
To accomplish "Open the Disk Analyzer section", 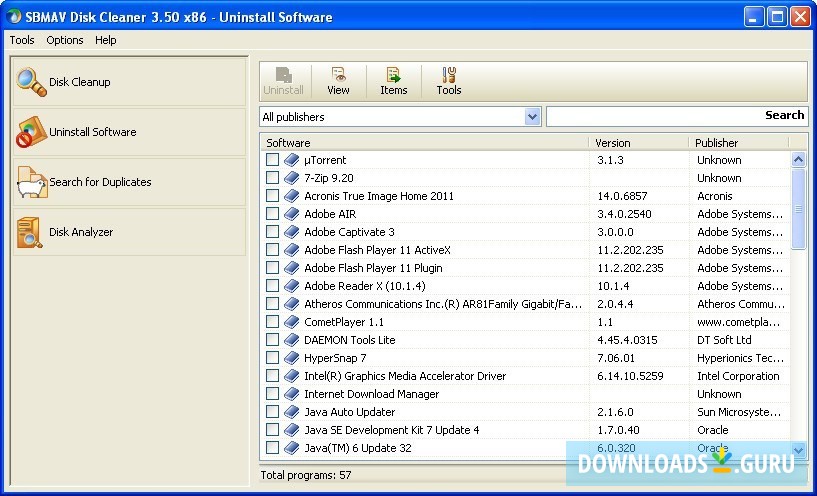I will coord(129,232).
